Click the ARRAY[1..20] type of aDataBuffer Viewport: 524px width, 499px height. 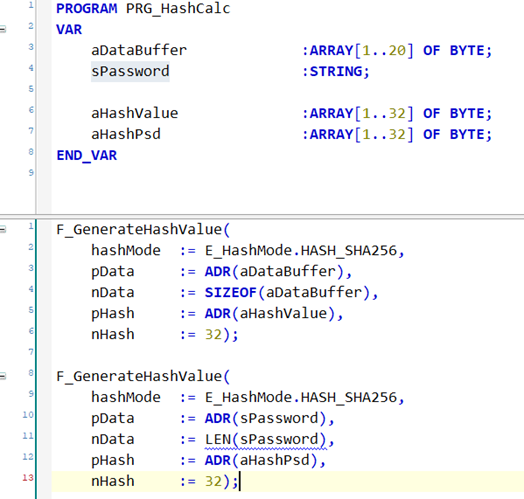[x=362, y=50]
